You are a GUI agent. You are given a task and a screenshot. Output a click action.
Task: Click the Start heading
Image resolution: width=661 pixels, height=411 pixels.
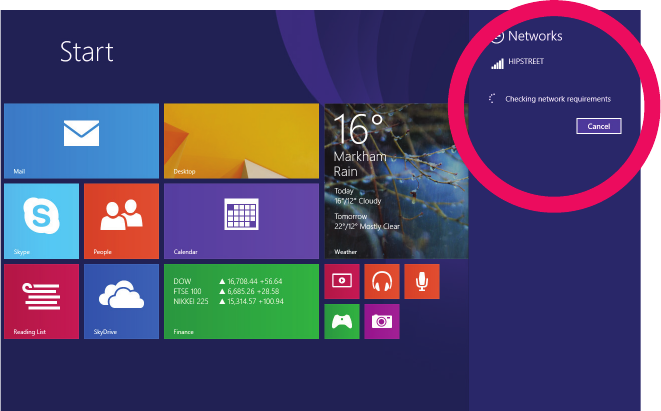click(x=86, y=52)
